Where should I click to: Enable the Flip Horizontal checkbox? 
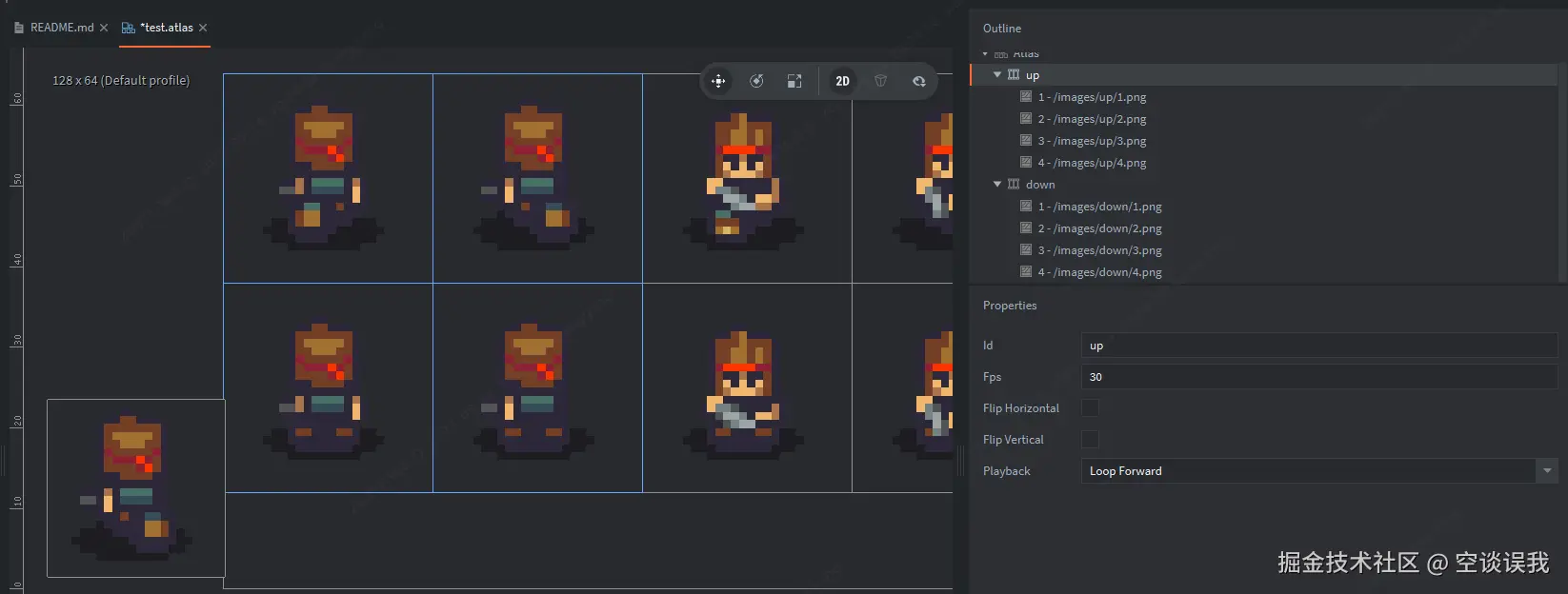click(x=1090, y=408)
